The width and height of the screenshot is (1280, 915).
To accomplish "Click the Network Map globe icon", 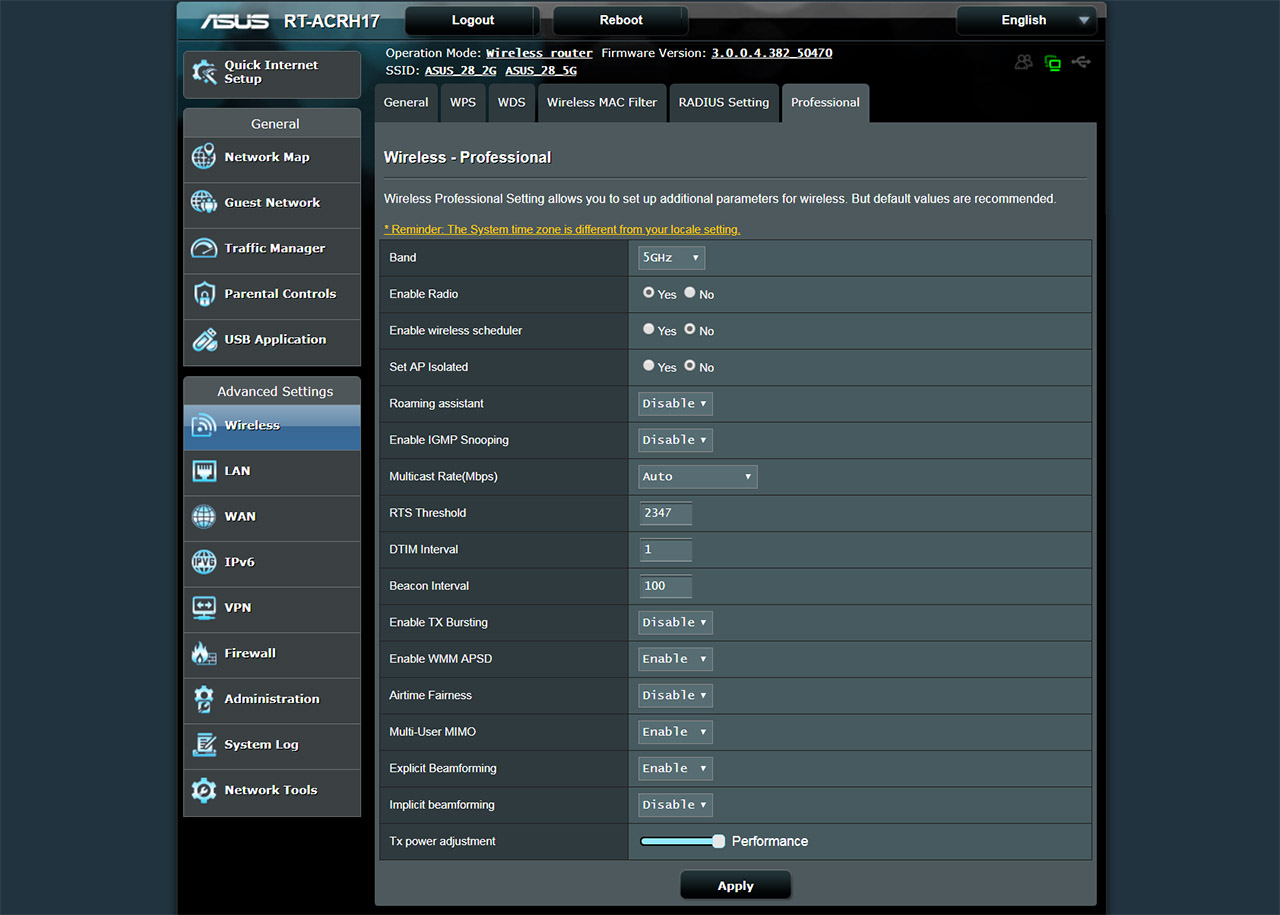I will (204, 157).
